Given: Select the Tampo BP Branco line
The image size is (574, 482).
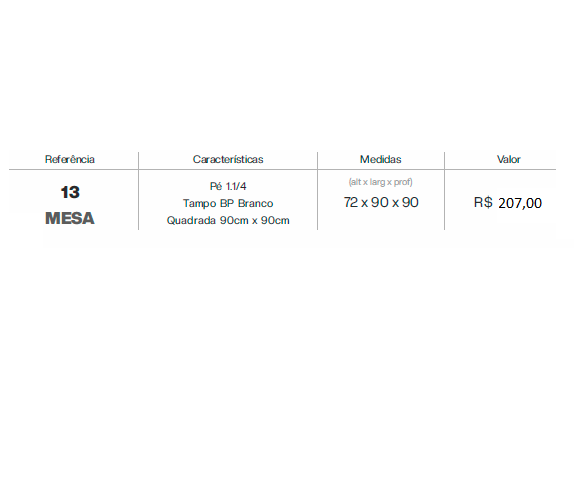Looking at the screenshot, I should pos(228,203).
